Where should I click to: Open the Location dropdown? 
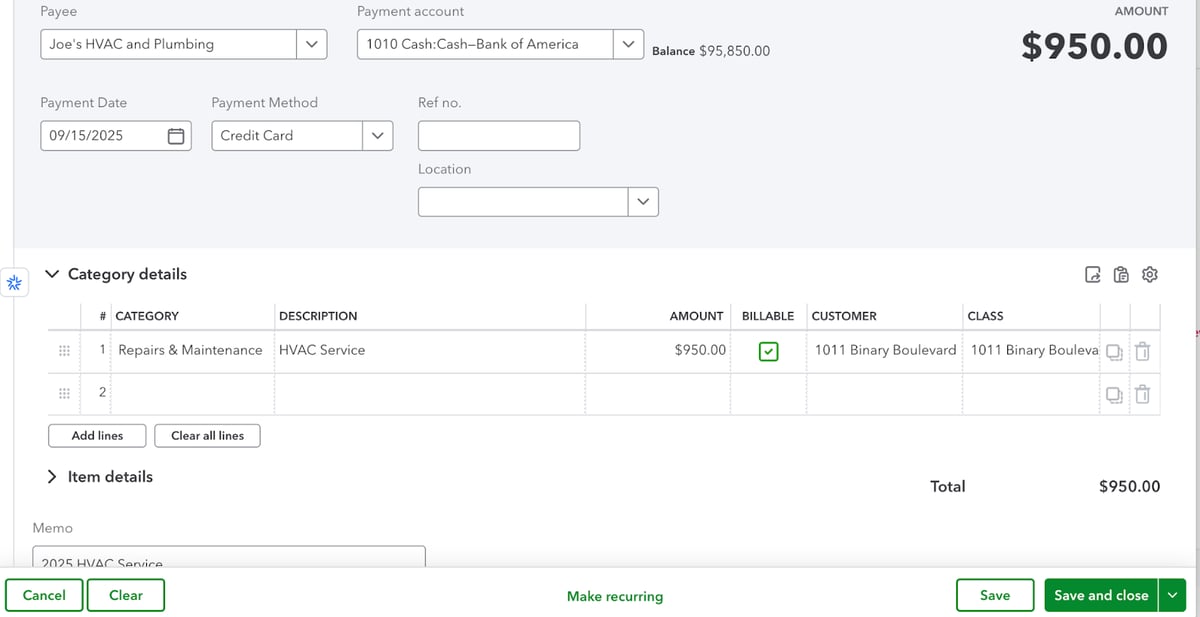(643, 202)
